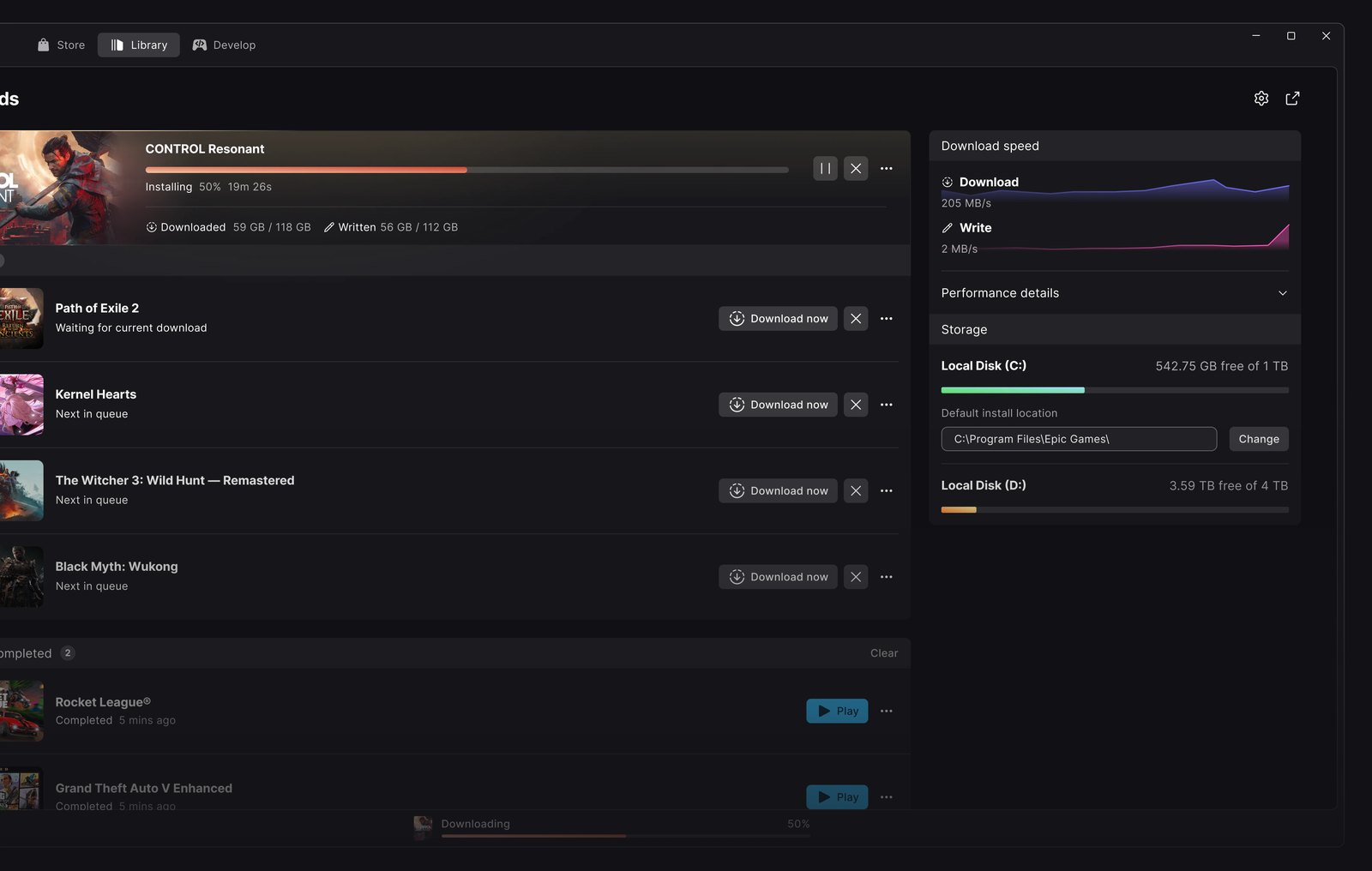1372x871 pixels.
Task: Open download settings gear icon
Action: coord(1261,99)
